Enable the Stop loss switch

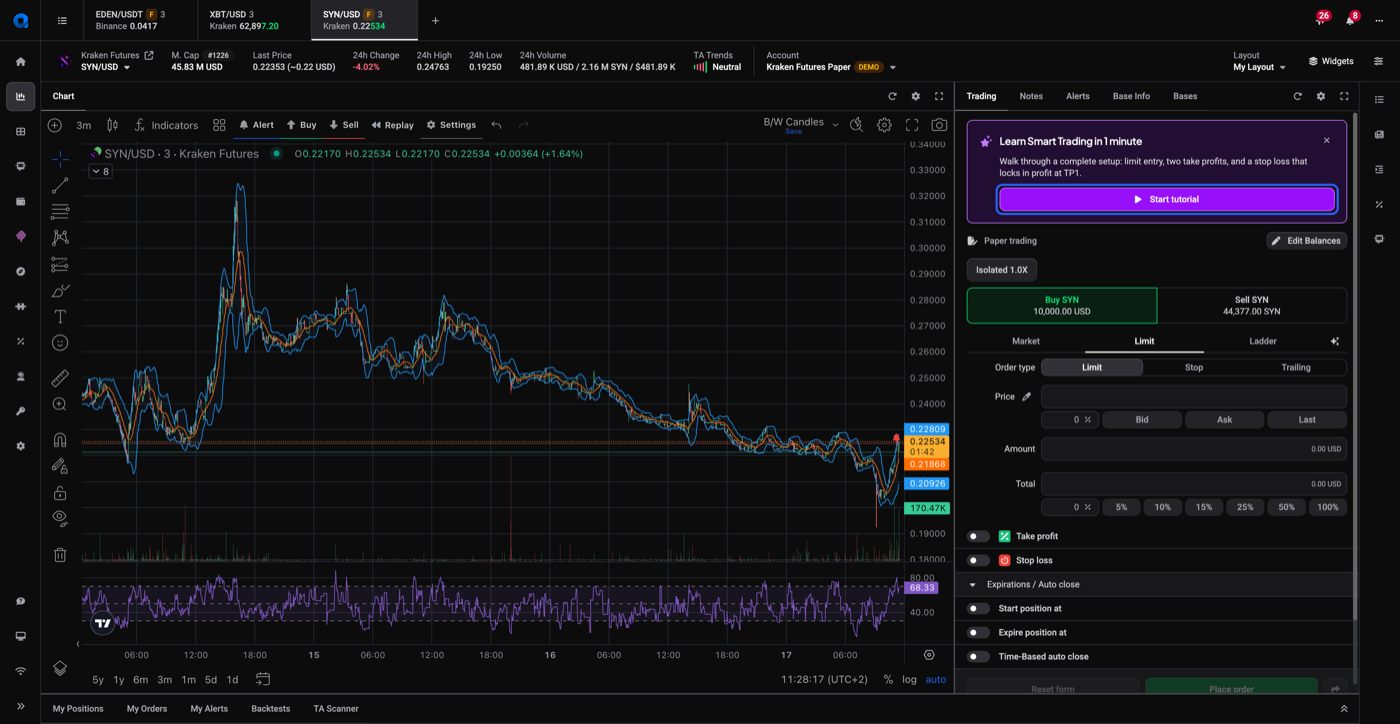[978, 560]
